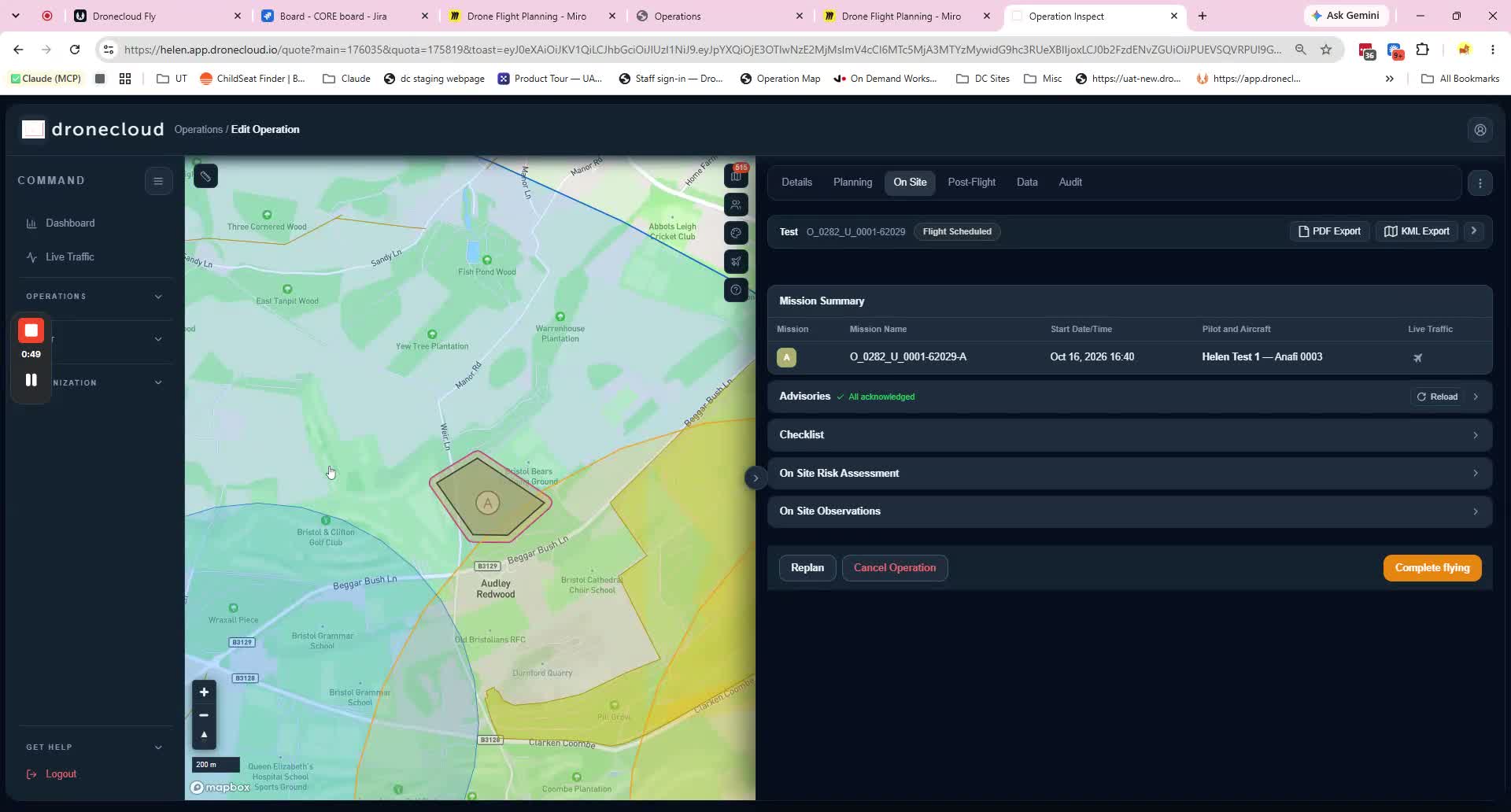Click mission marker A on the map
The height and width of the screenshot is (812, 1511).
coord(488,503)
